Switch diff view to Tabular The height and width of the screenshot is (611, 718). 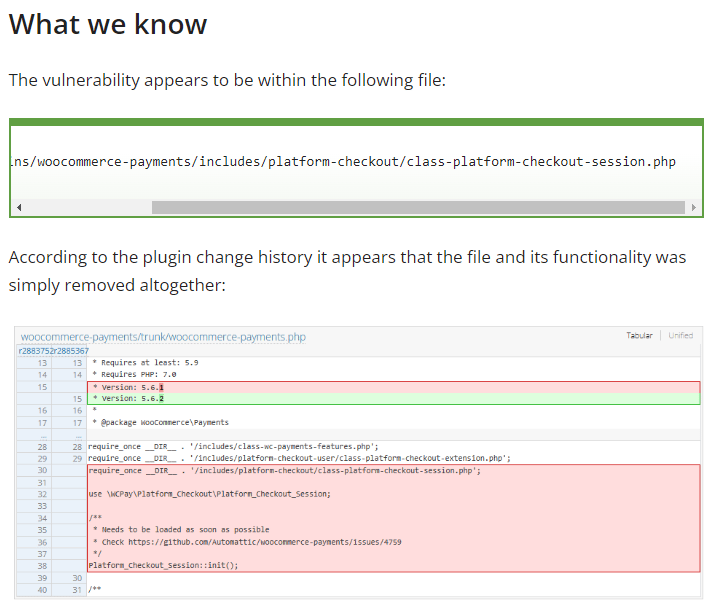[x=639, y=335]
